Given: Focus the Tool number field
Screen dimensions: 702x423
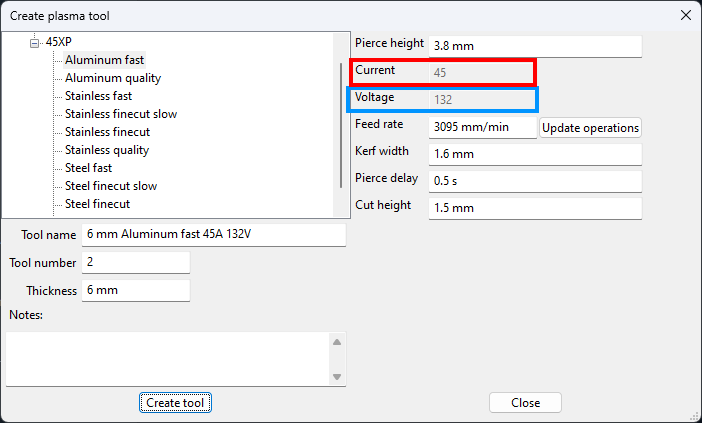Looking at the screenshot, I should pos(136,263).
